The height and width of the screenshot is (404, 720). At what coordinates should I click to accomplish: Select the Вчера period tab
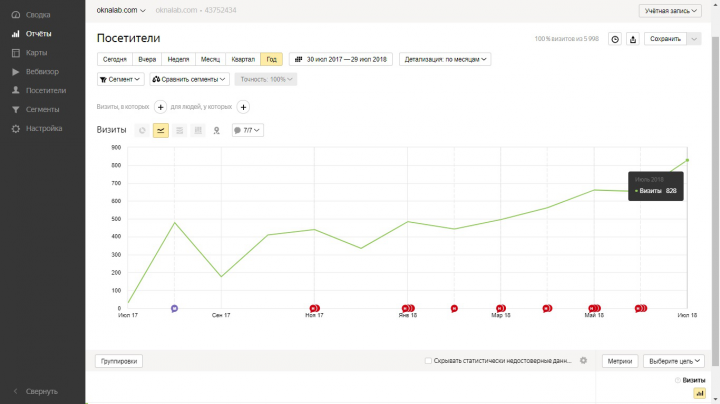click(x=147, y=59)
